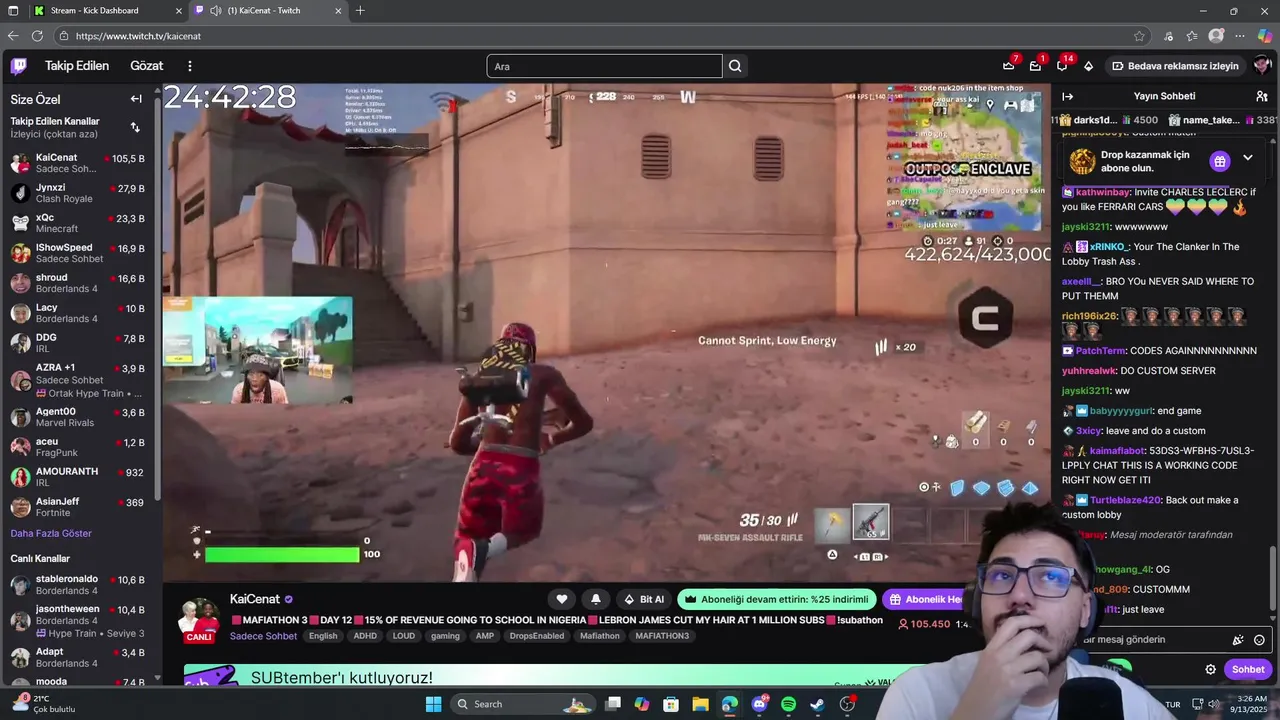Open a new browser tab
This screenshot has height=720, width=1280.
click(x=360, y=10)
